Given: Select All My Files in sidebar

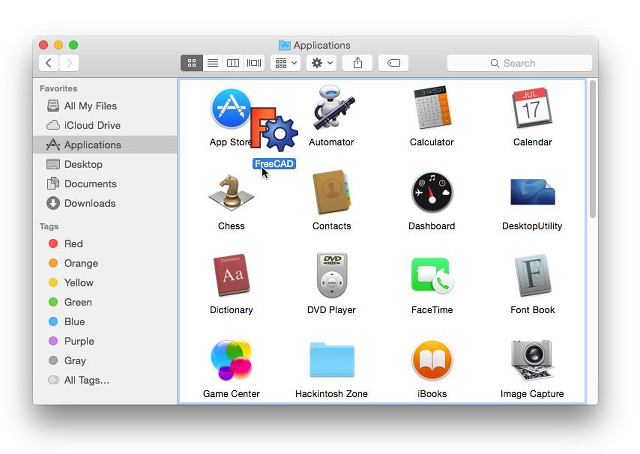Looking at the screenshot, I should click(105, 106).
